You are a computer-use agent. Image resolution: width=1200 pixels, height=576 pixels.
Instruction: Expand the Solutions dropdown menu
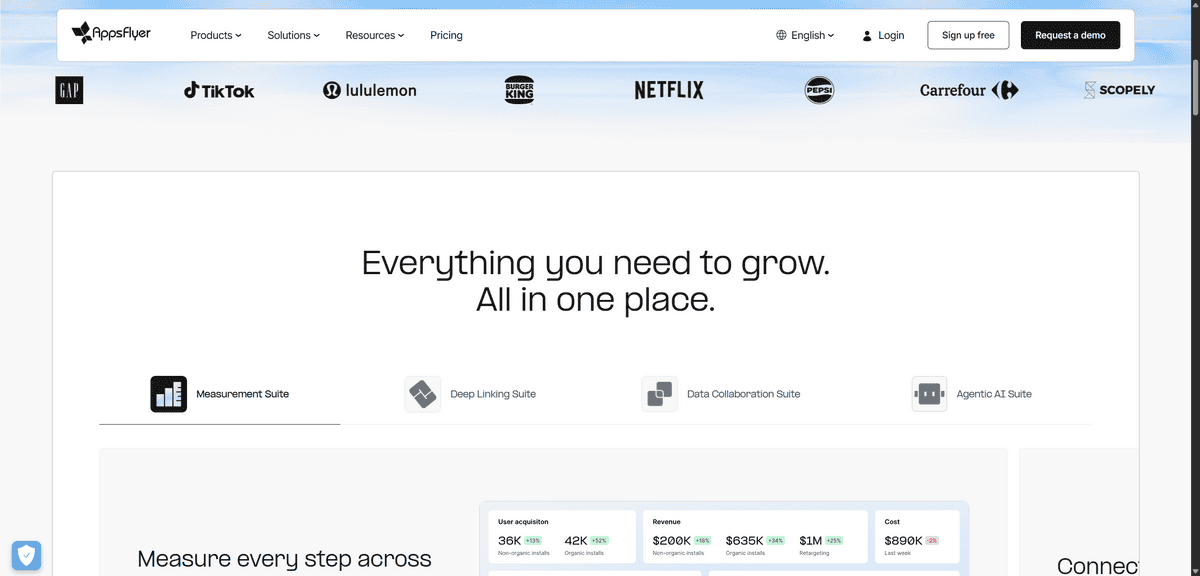point(293,35)
